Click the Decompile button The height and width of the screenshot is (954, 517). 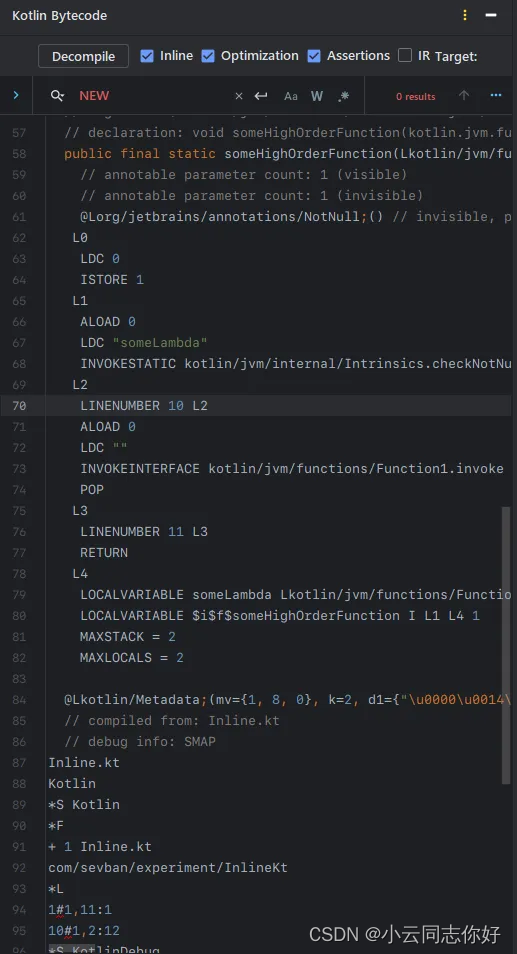(83, 56)
